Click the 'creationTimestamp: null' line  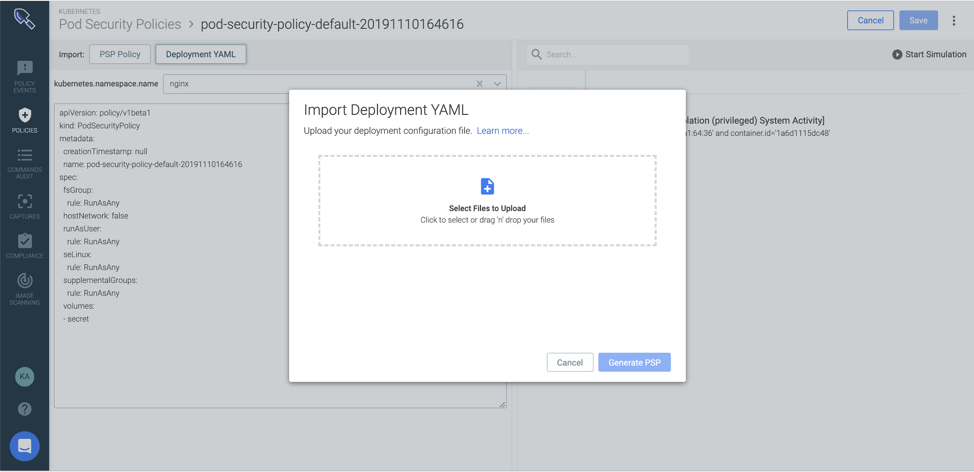[105, 152]
